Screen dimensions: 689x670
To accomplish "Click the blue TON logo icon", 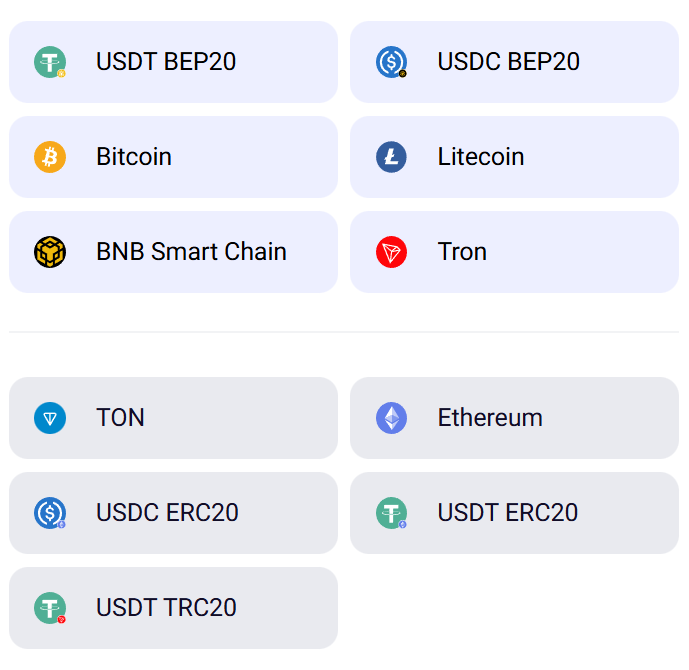I will click(x=50, y=418).
